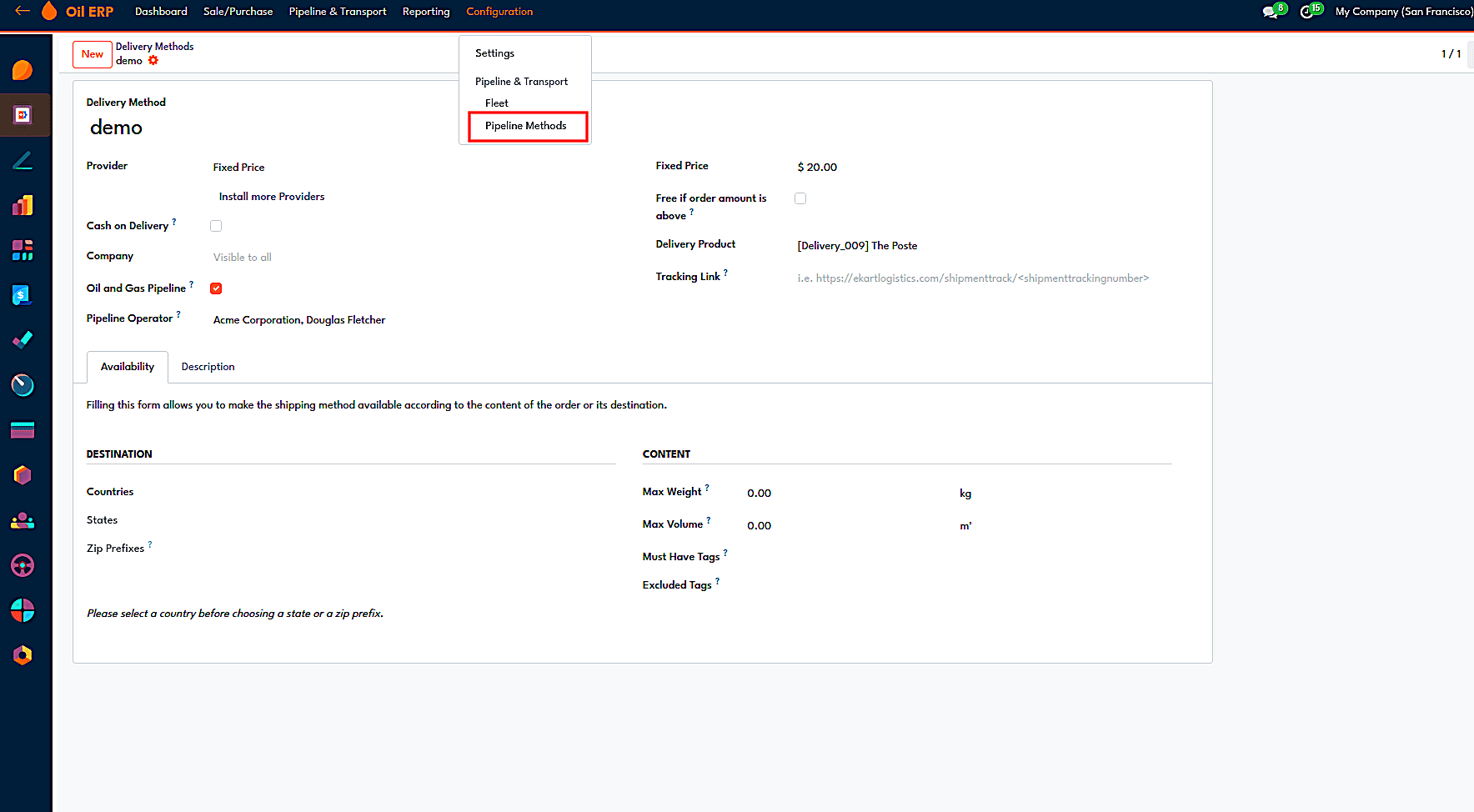Uncheck the Oil and Gas Pipeline checkbox
Screen dimensions: 1474x812
click(x=216, y=288)
